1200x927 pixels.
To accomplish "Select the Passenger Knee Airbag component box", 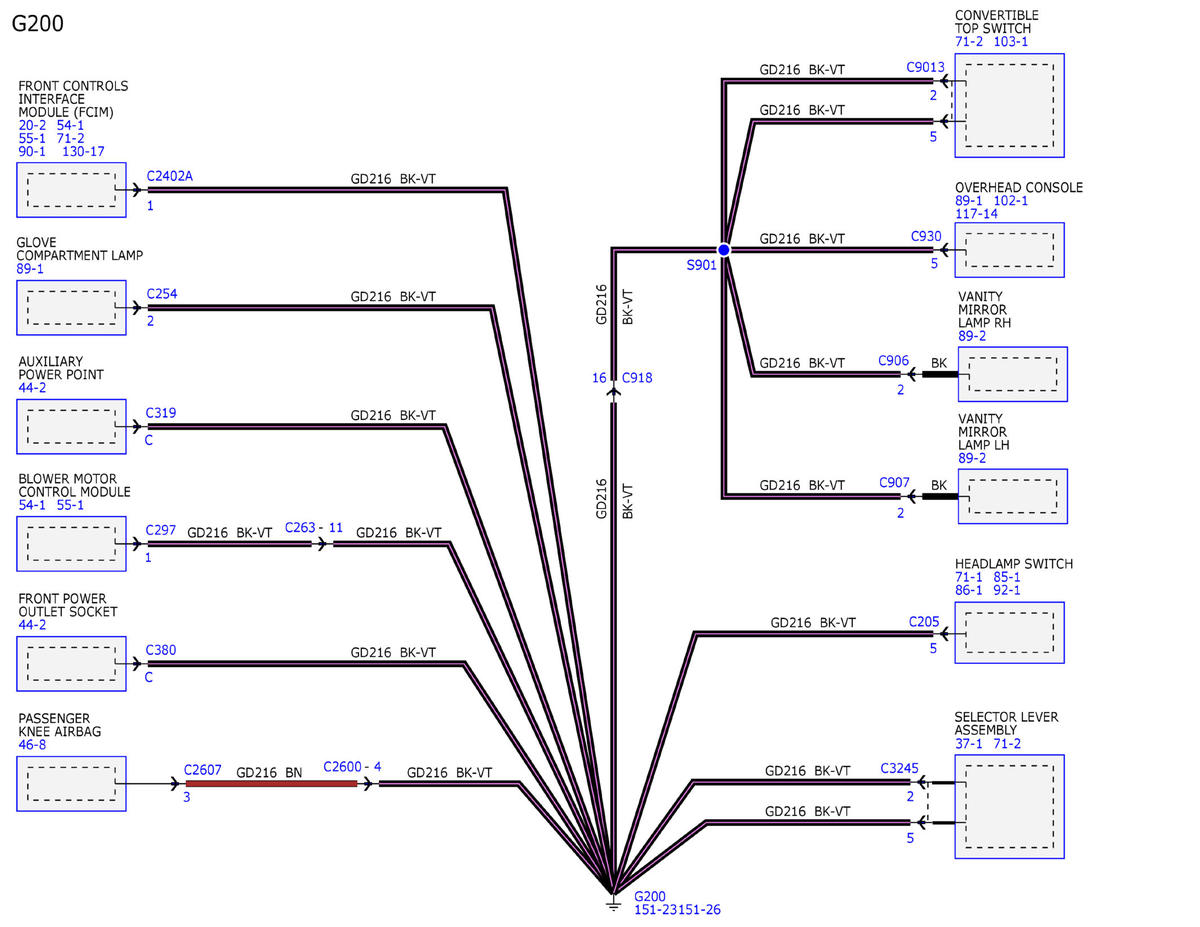I will click(71, 783).
